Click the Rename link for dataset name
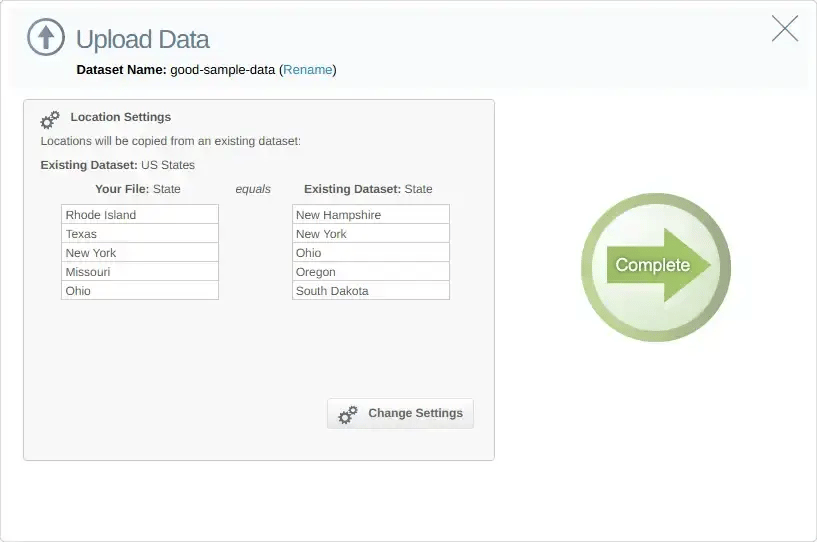The image size is (817, 542). [x=307, y=70]
